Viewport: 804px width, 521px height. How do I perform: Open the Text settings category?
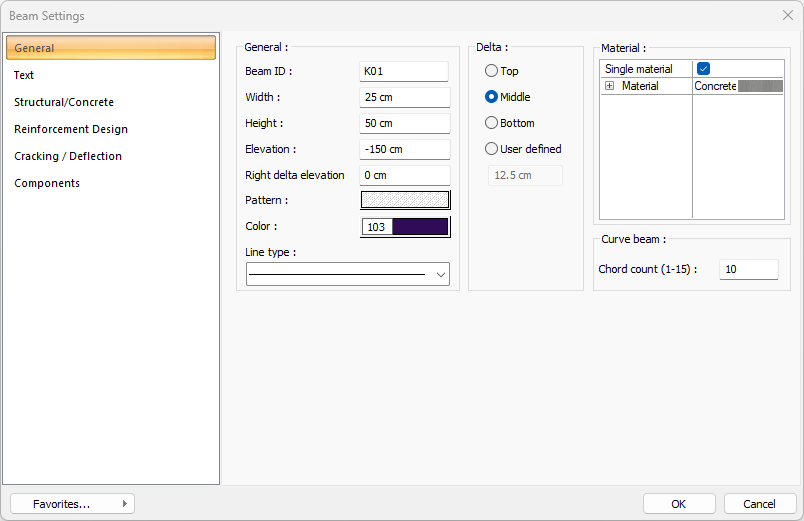click(25, 75)
